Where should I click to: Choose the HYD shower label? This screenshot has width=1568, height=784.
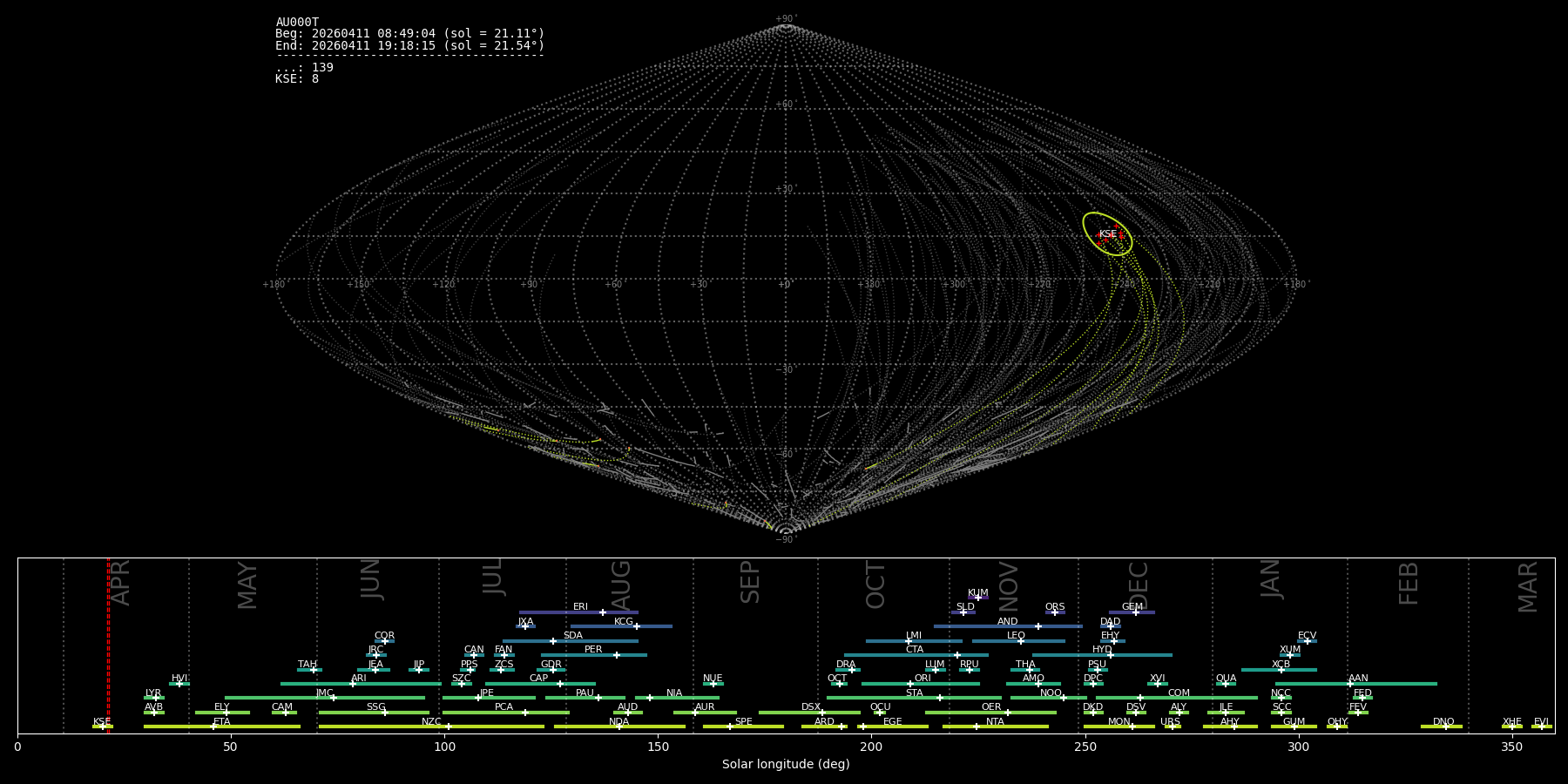pos(1102,650)
